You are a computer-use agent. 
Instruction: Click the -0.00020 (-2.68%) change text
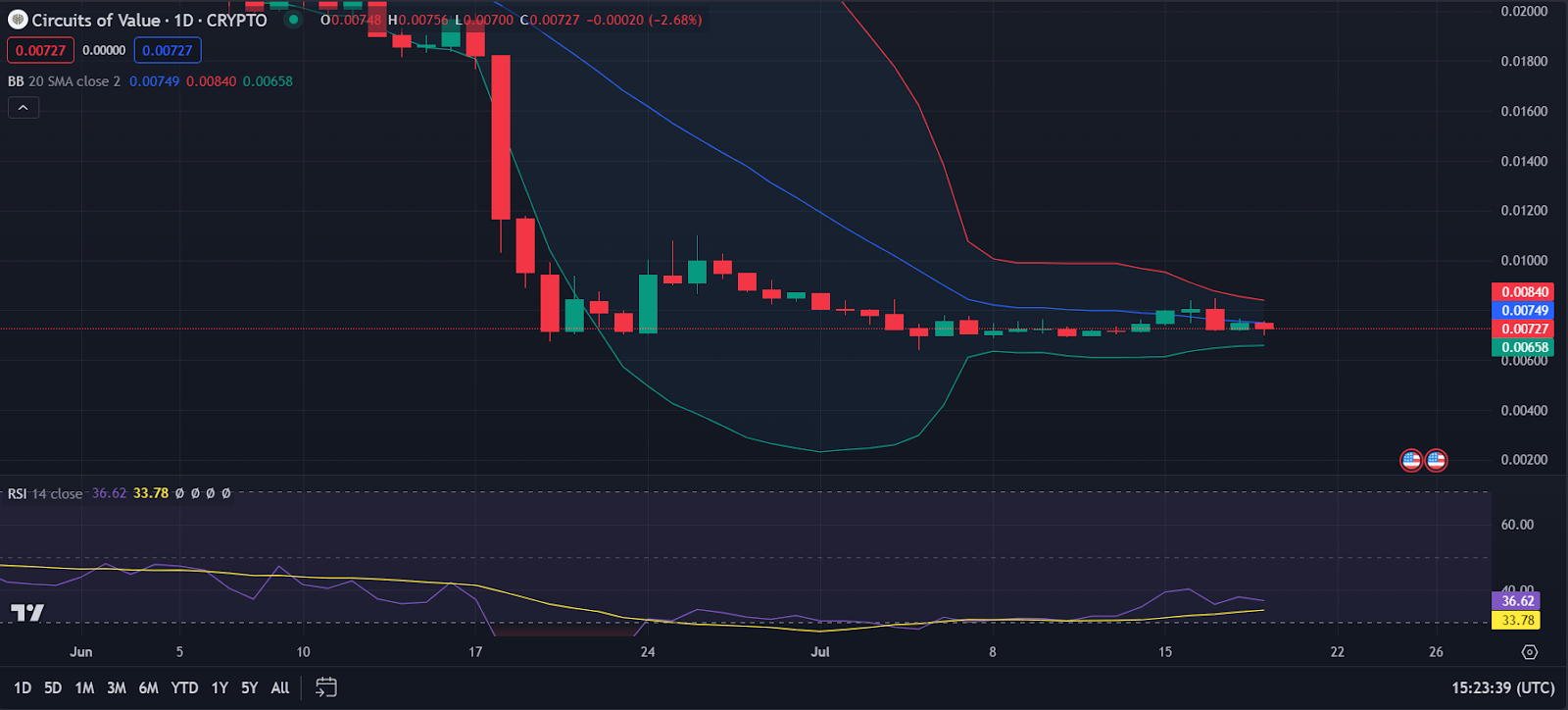click(644, 20)
